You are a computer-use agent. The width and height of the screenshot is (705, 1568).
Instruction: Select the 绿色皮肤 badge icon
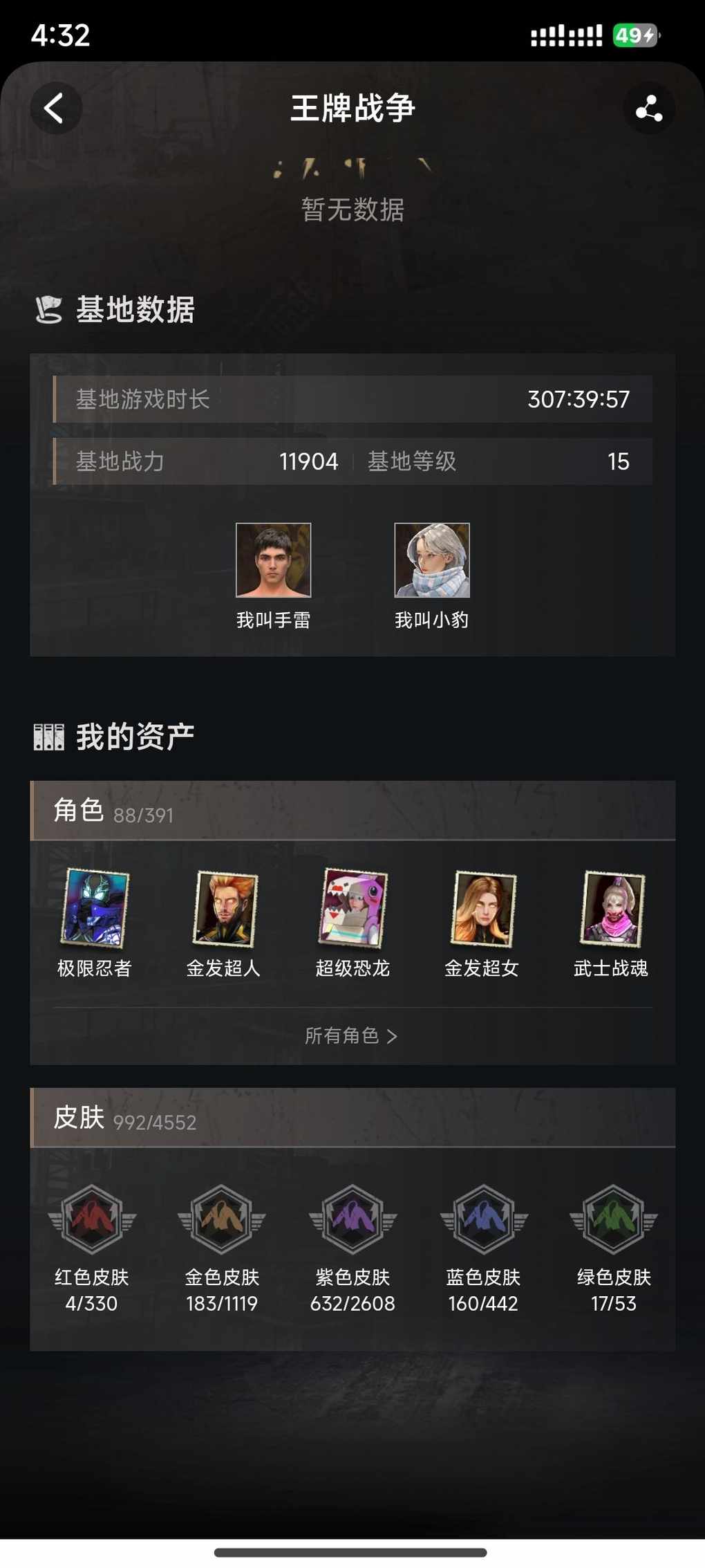pos(614,1219)
